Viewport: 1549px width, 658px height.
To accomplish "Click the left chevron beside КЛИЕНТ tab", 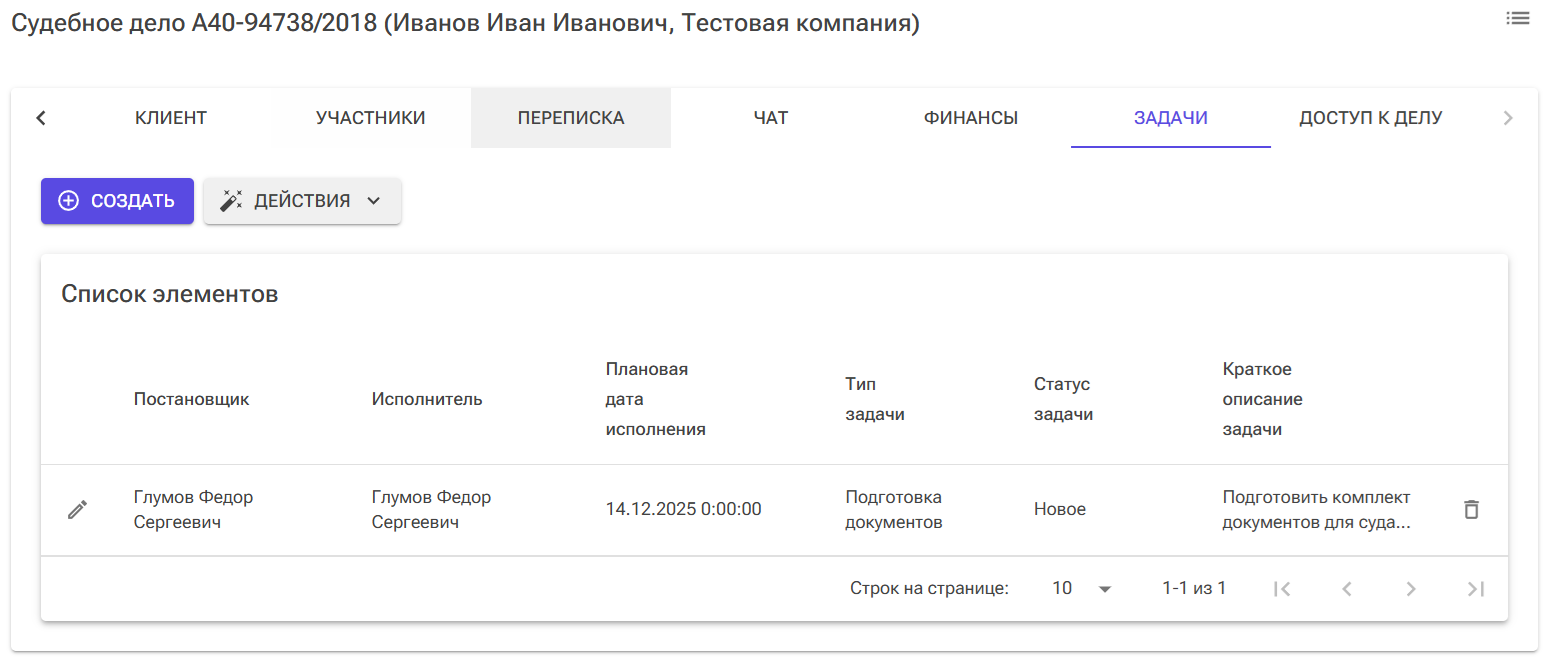I will pos(40,117).
